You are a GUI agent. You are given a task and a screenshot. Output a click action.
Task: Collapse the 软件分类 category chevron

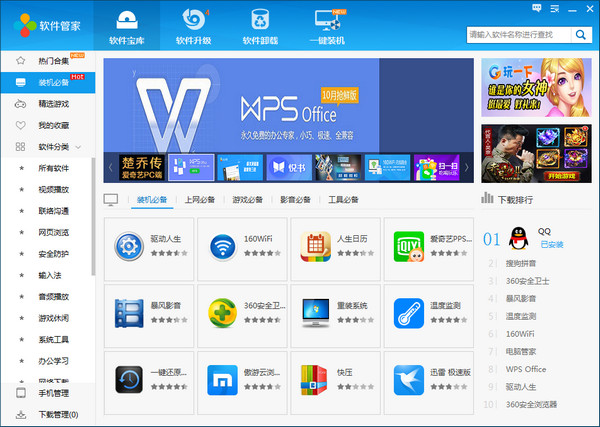pyautogui.click(x=78, y=147)
